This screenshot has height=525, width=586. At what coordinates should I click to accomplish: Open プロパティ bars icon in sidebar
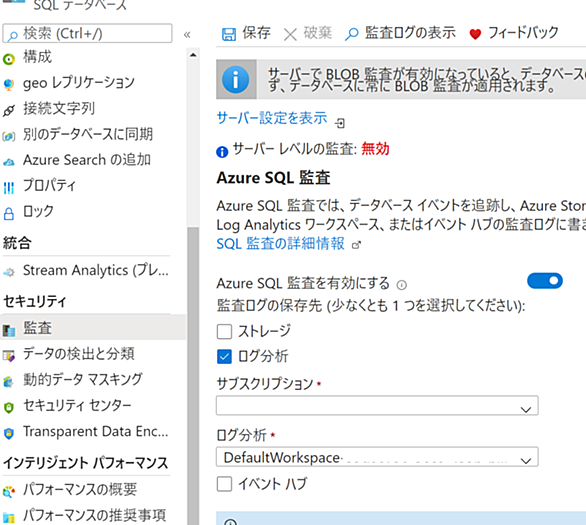tap(9, 187)
